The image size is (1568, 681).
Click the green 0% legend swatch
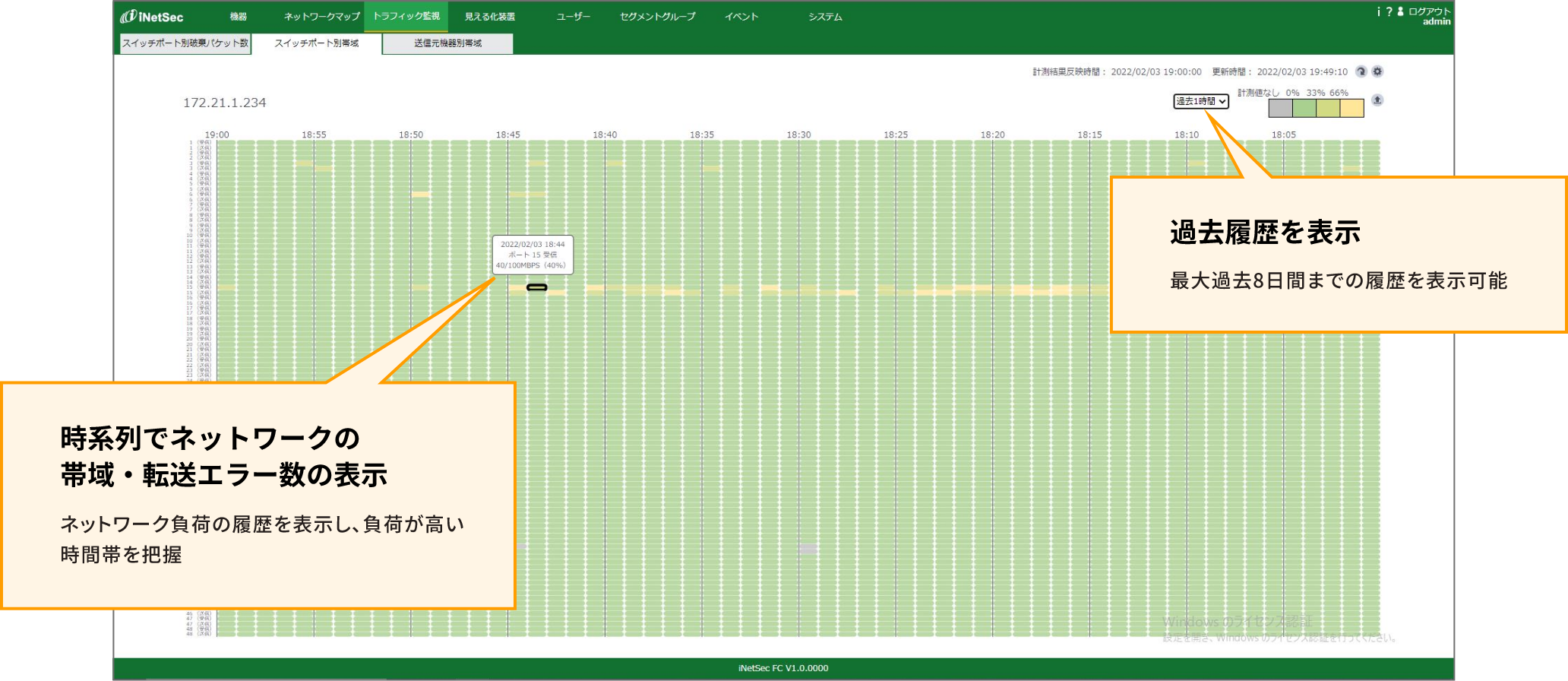point(1304,108)
